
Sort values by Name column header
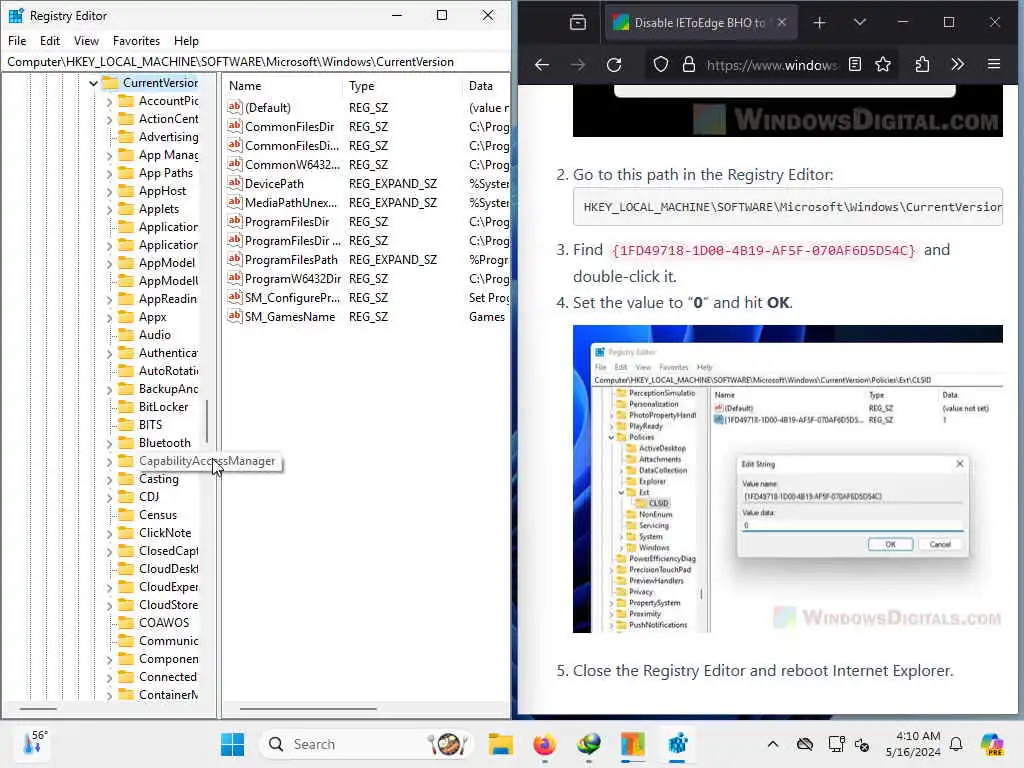pos(282,86)
